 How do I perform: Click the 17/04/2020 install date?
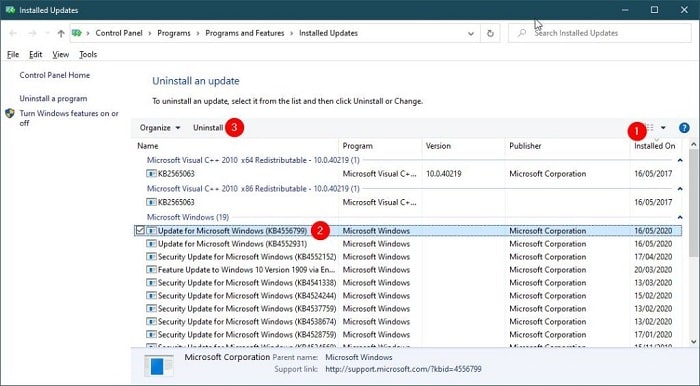click(x=653, y=257)
